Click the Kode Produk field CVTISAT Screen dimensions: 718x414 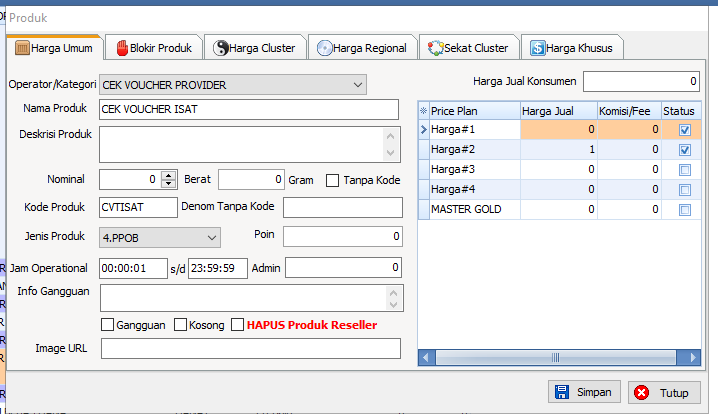138,207
